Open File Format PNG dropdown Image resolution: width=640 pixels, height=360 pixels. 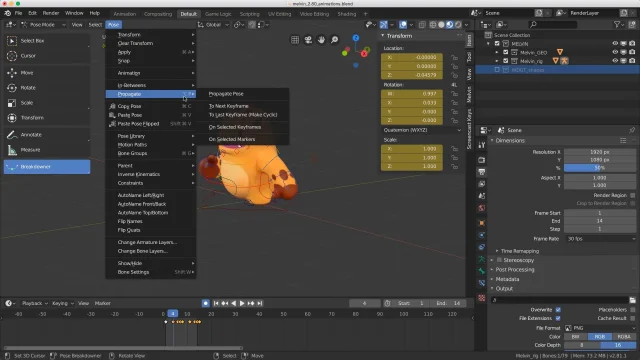coord(600,328)
